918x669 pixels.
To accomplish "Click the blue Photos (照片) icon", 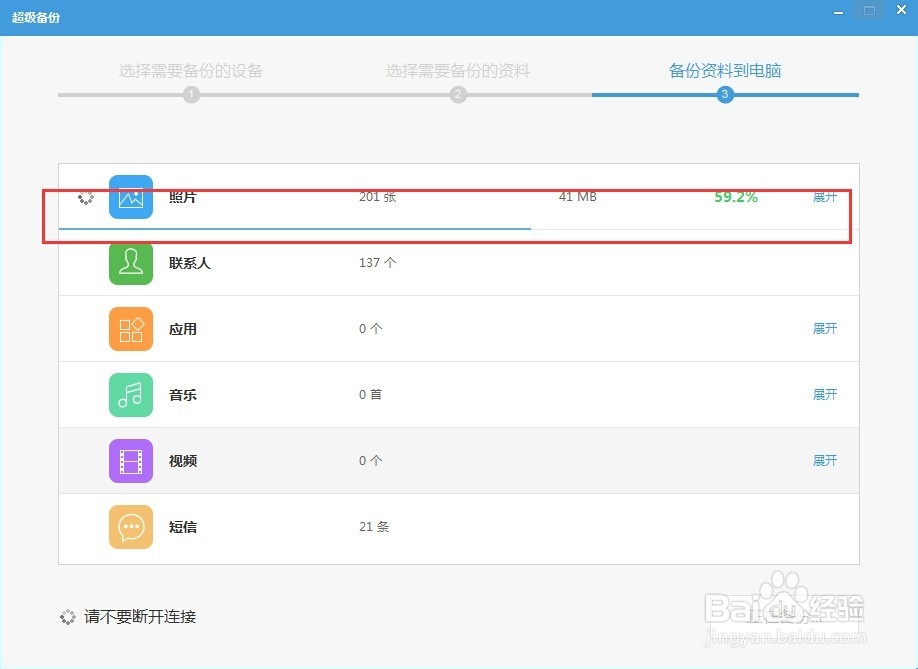I will (131, 197).
